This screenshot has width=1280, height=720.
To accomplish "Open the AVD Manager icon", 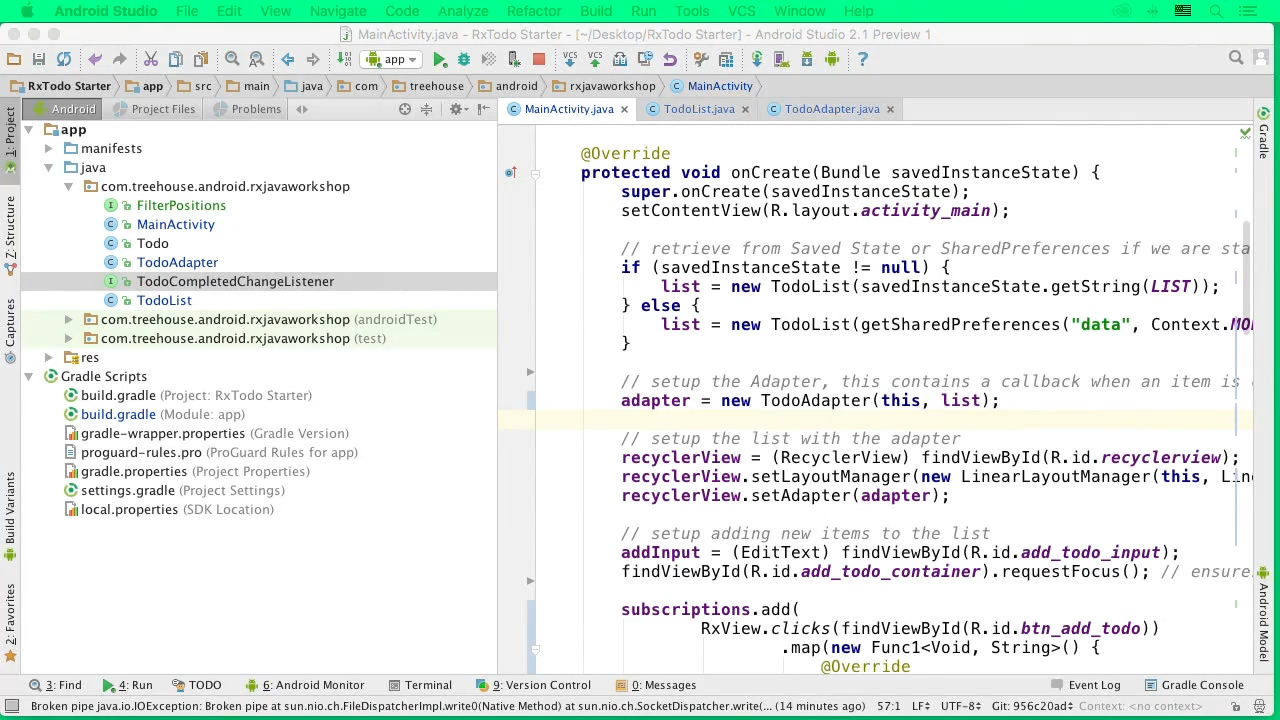I will 782,59.
